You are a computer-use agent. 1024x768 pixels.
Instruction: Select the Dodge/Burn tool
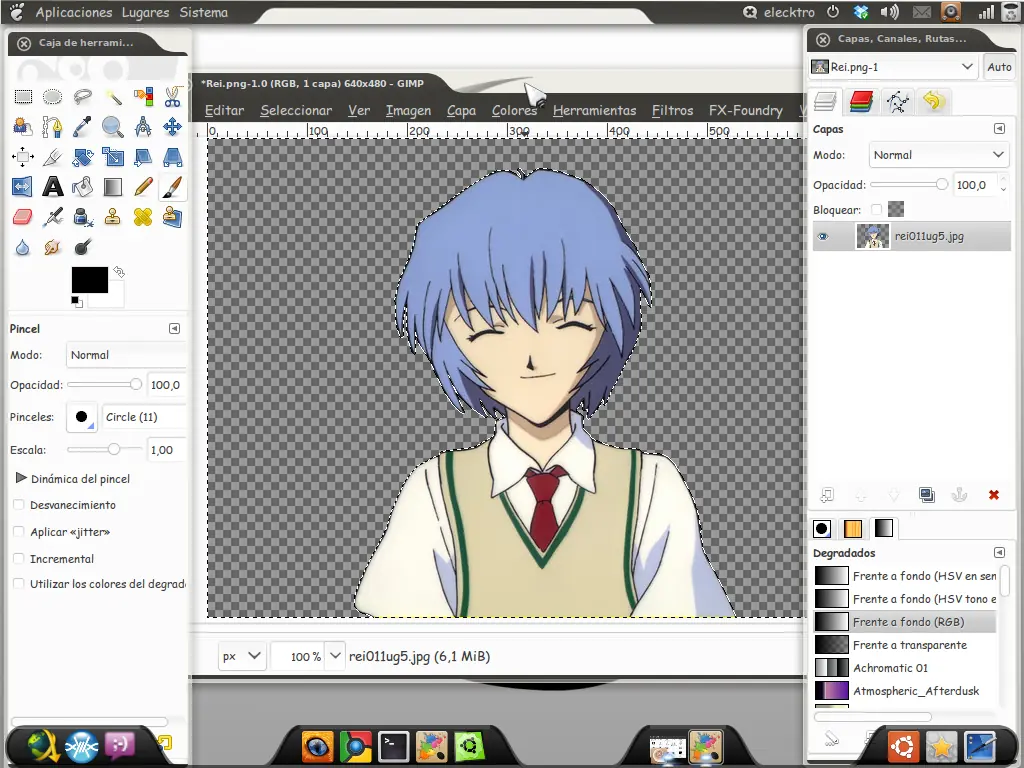(x=82, y=248)
